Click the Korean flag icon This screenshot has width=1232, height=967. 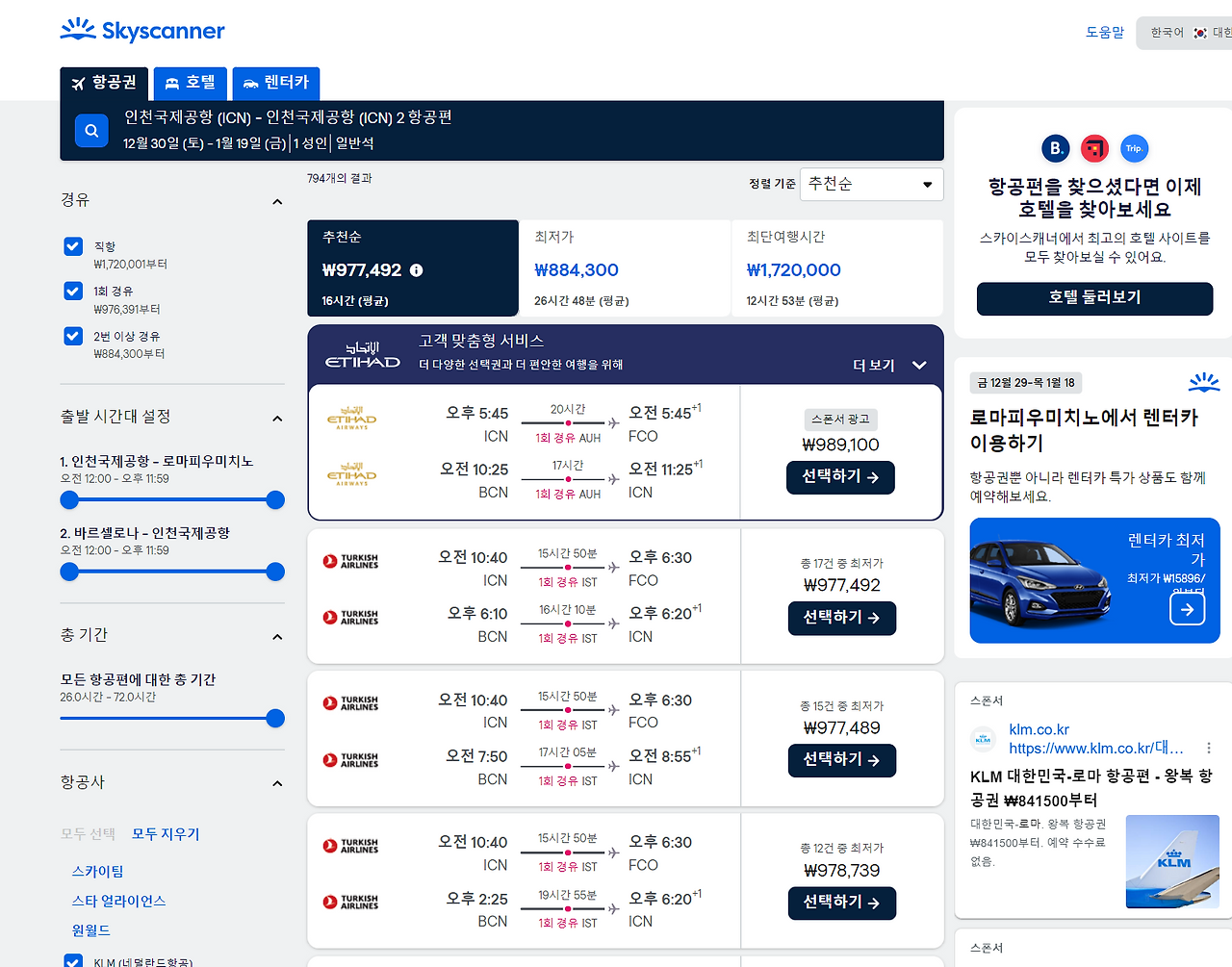coord(1200,33)
